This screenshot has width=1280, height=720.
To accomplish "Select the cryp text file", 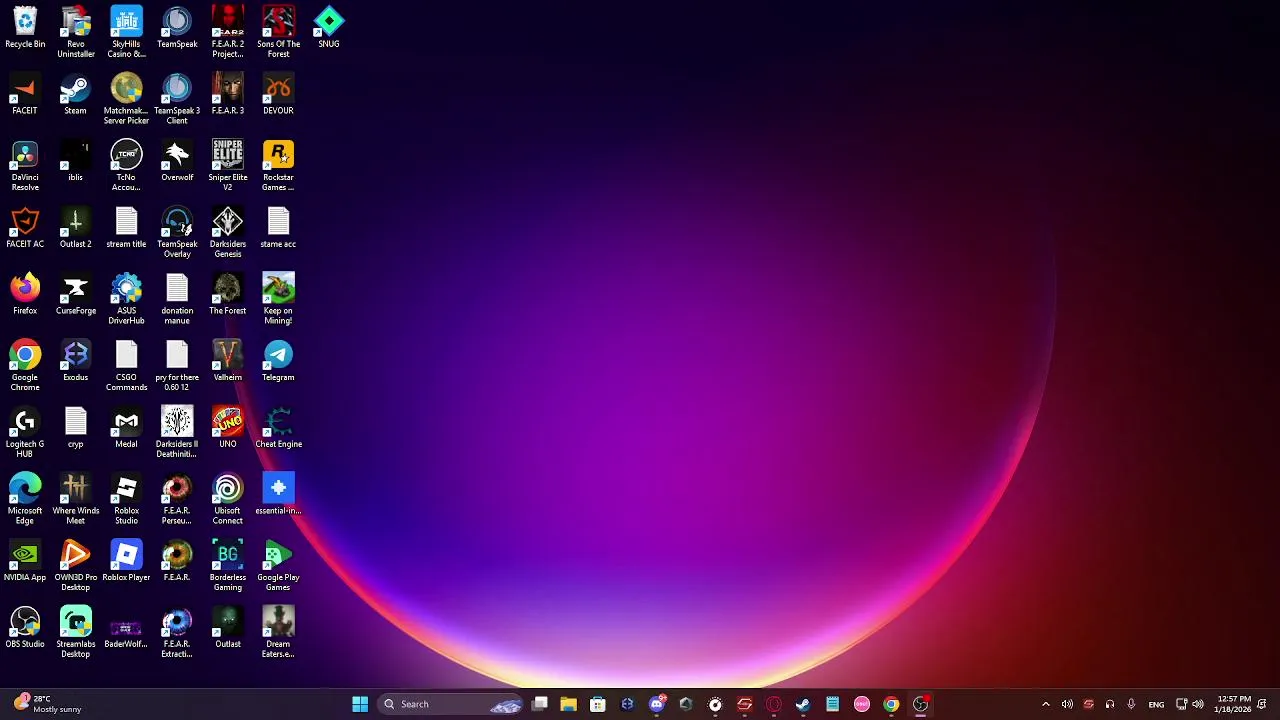I will click(x=76, y=429).
